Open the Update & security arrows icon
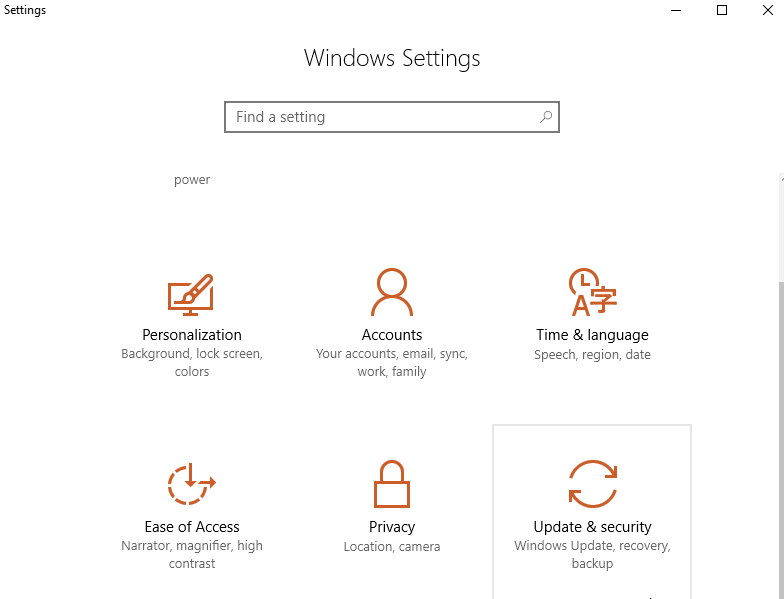This screenshot has height=599, width=784. point(592,486)
